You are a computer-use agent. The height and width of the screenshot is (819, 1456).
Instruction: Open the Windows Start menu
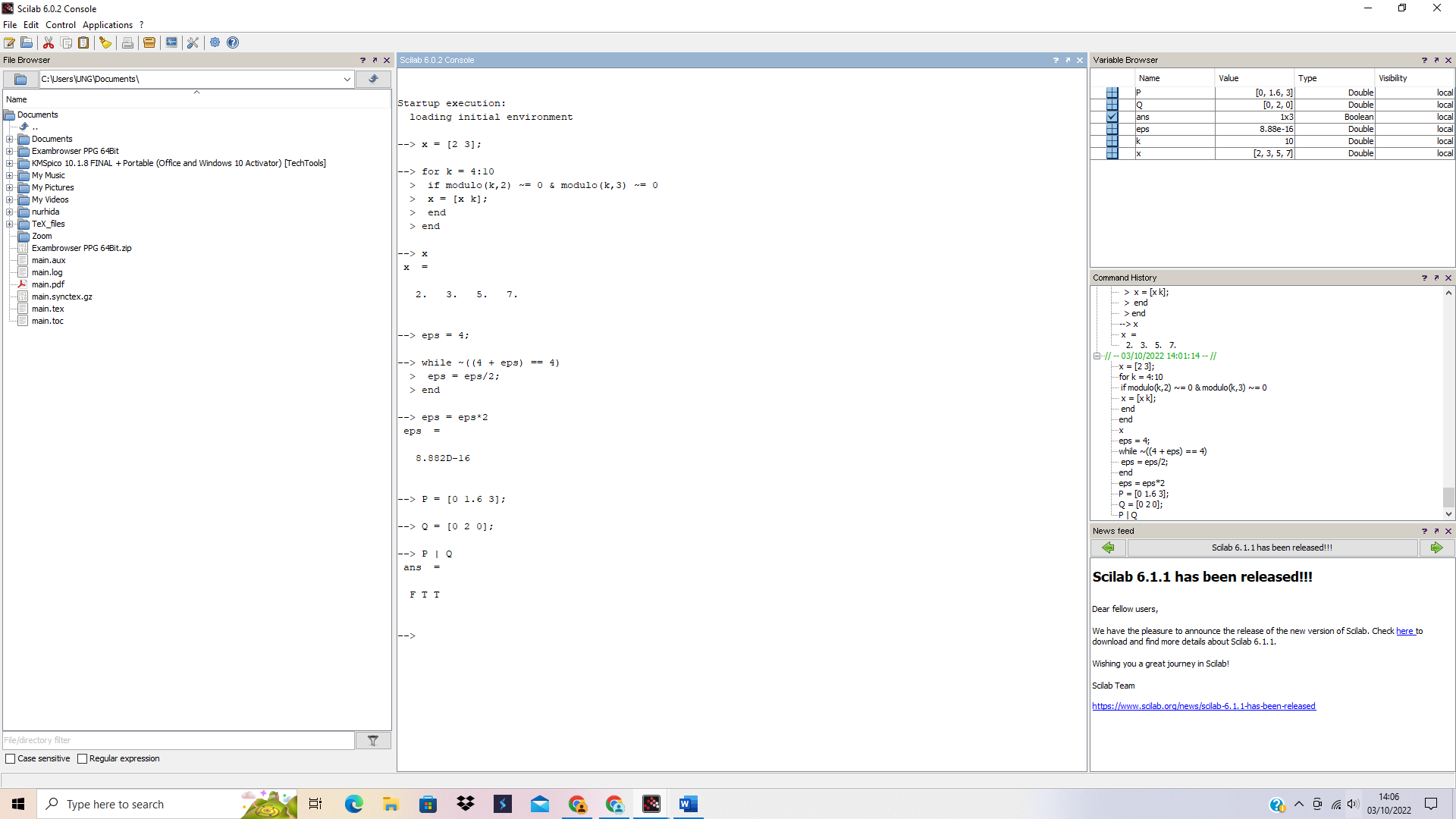pyautogui.click(x=18, y=804)
